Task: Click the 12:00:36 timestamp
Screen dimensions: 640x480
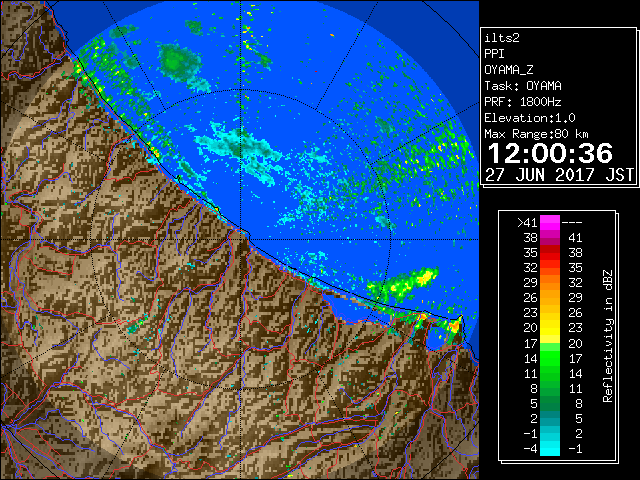Action: click(x=550, y=153)
